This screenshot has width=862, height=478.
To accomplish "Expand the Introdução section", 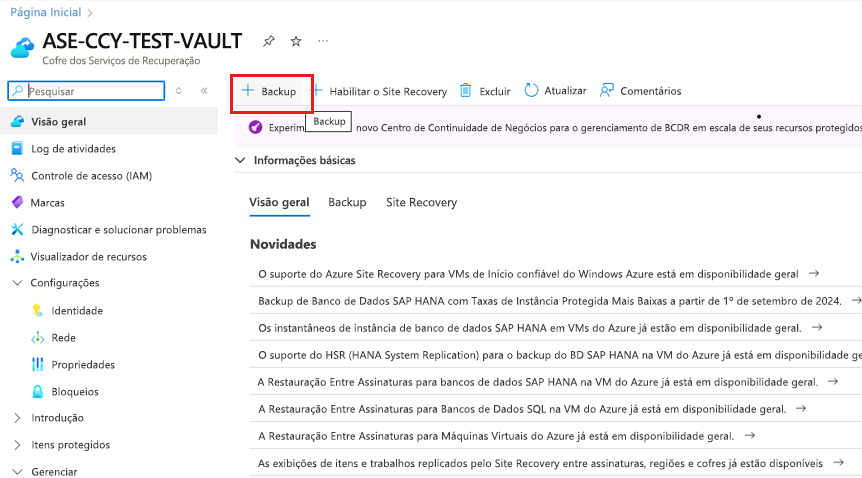I will pos(18,418).
